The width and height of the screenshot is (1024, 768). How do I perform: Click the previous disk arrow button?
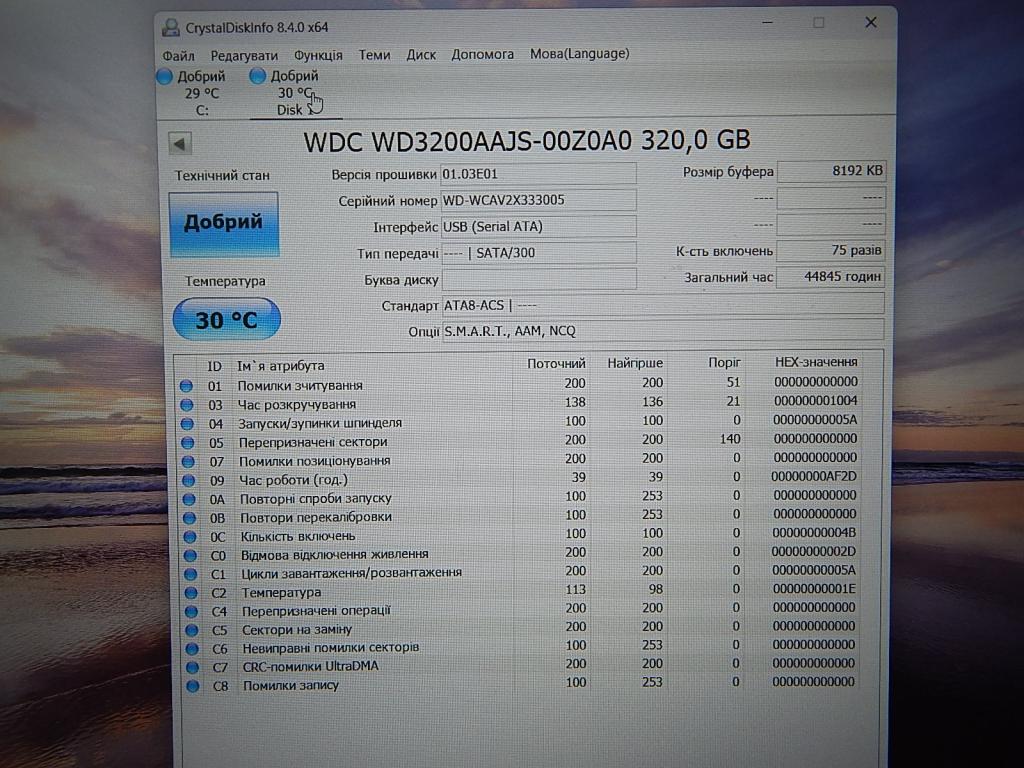(180, 143)
